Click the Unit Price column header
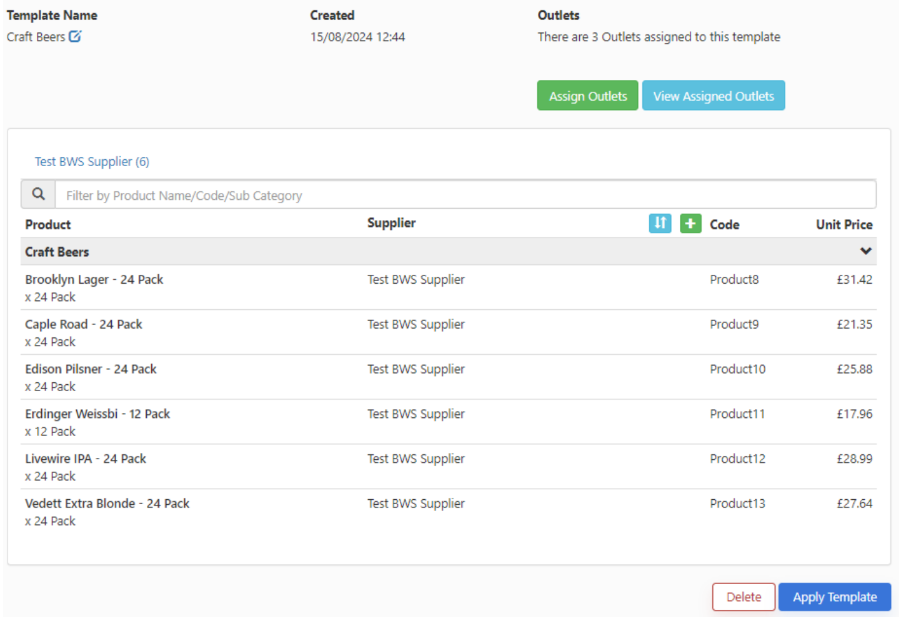Image resolution: width=902 pixels, height=617 pixels. (x=843, y=225)
